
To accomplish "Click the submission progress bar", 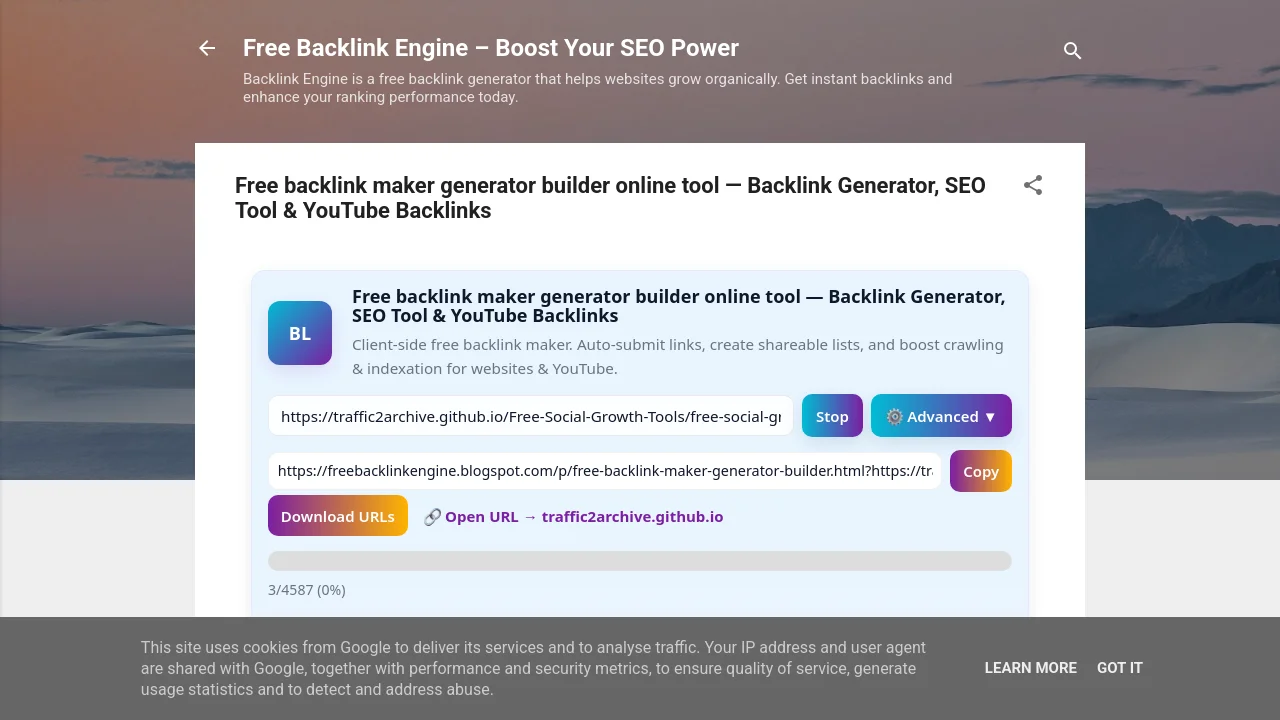I will click(640, 561).
